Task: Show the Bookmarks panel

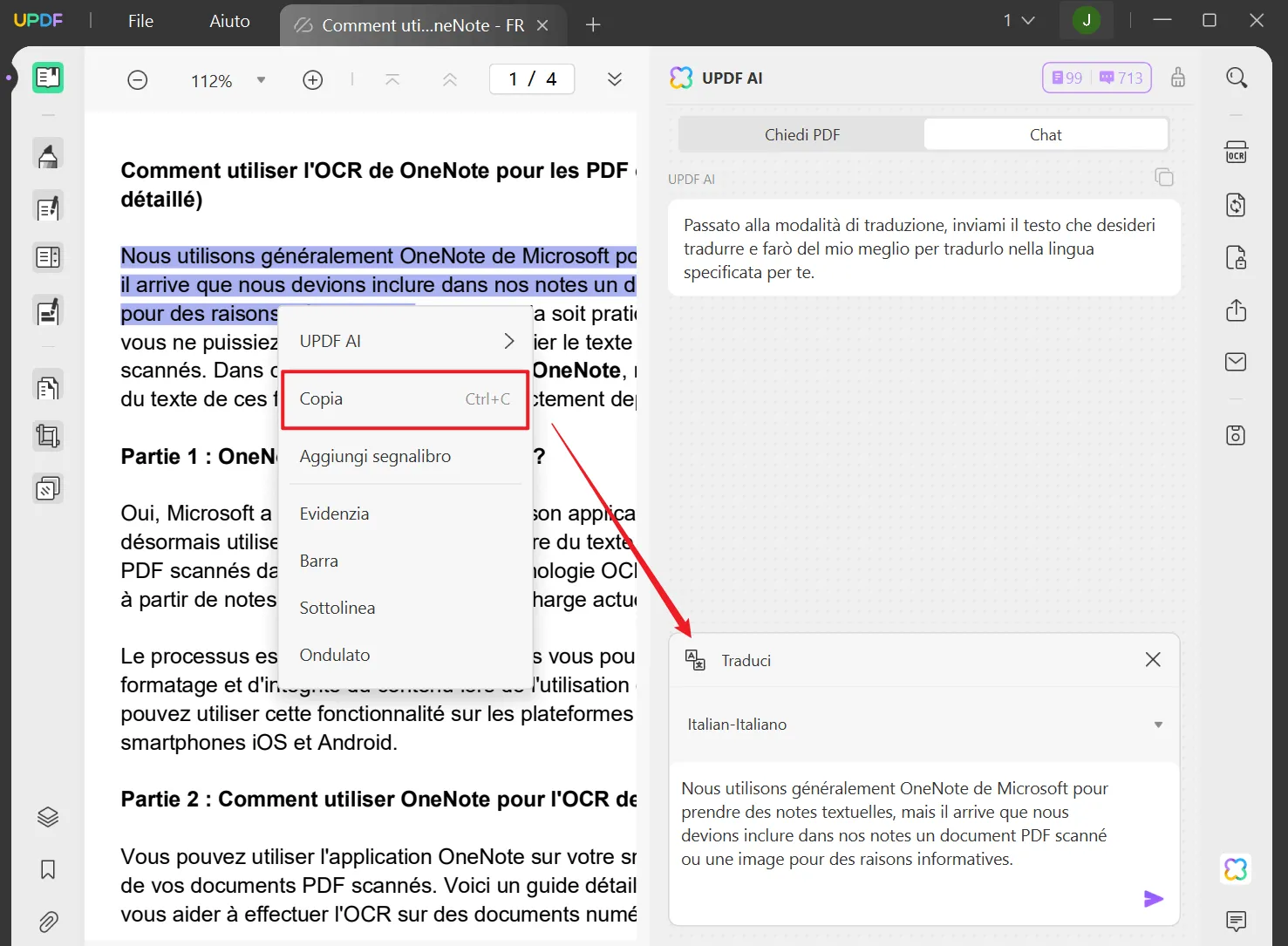Action: coord(48,869)
